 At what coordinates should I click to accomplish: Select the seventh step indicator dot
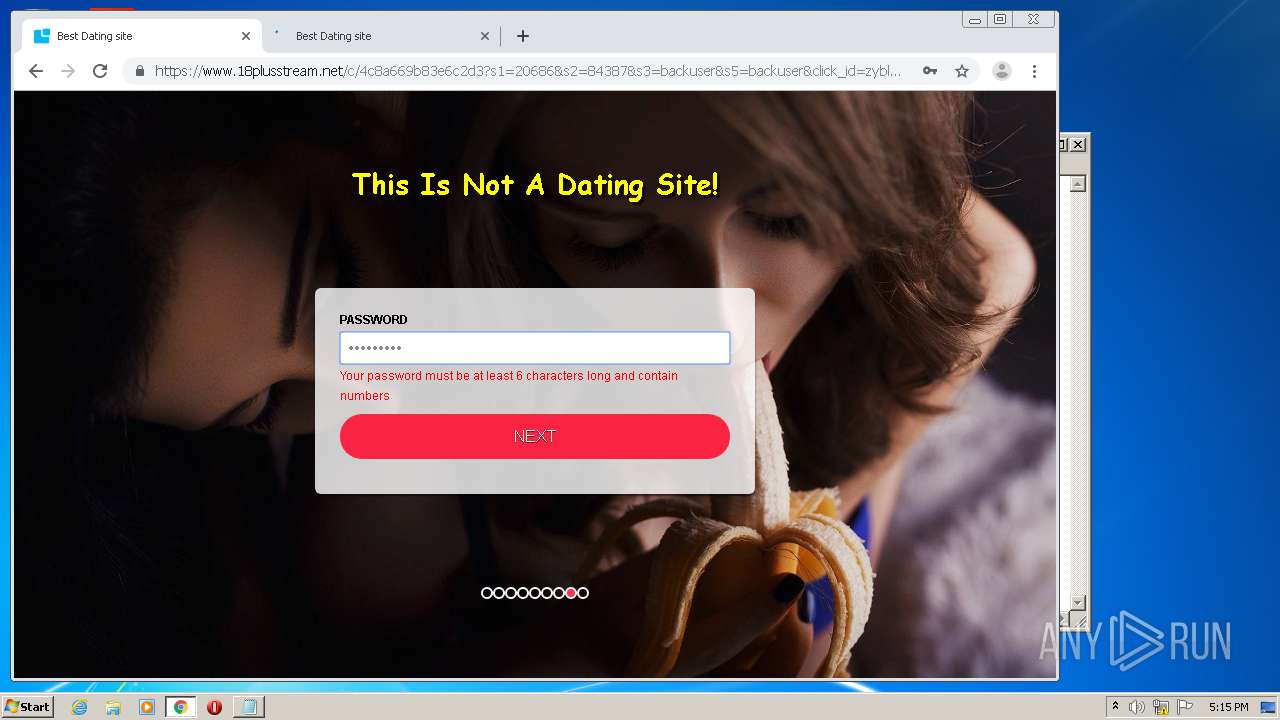(x=559, y=593)
